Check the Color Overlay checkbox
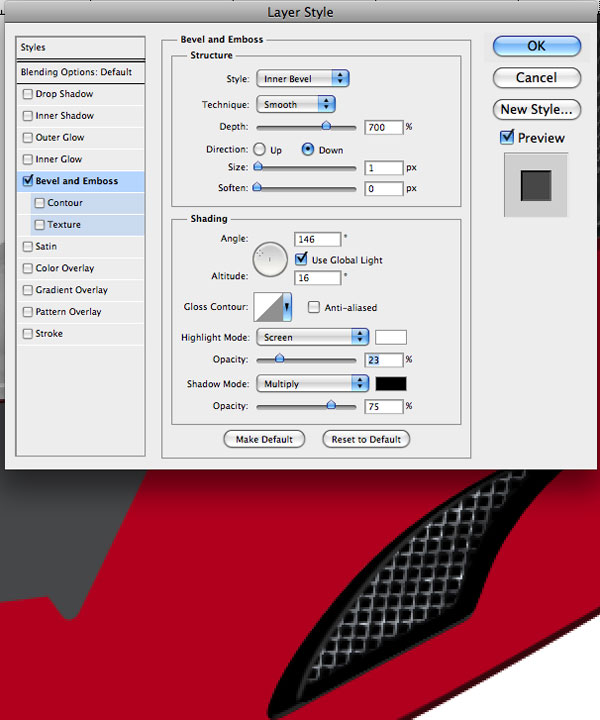This screenshot has height=720, width=600. [28, 268]
